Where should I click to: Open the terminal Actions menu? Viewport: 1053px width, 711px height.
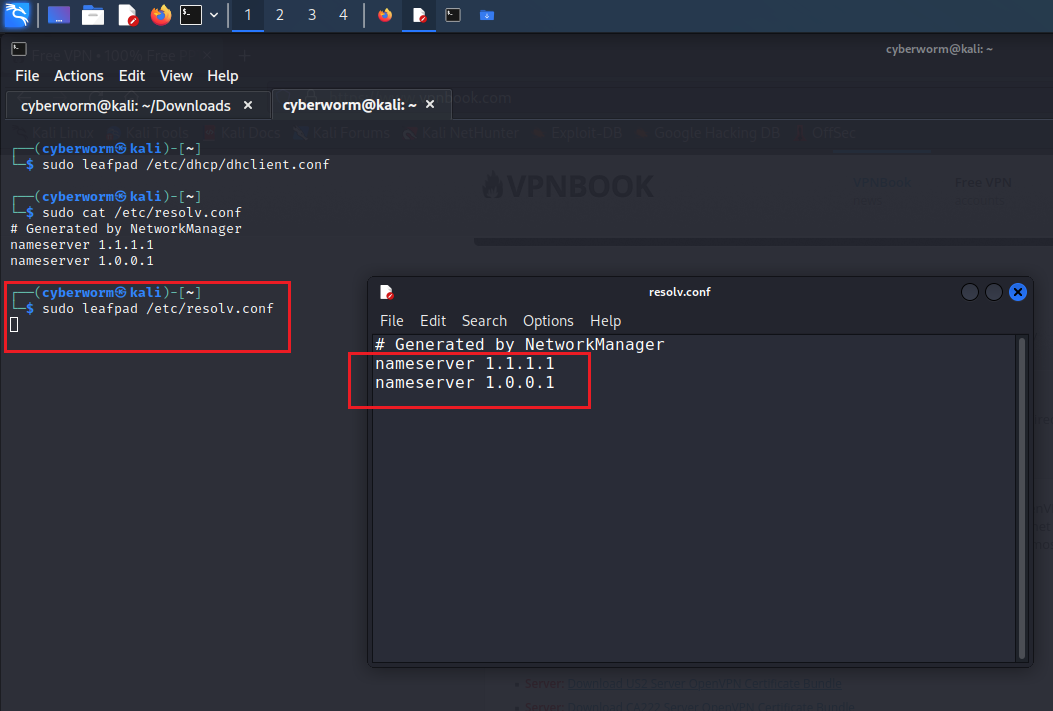[x=79, y=76]
